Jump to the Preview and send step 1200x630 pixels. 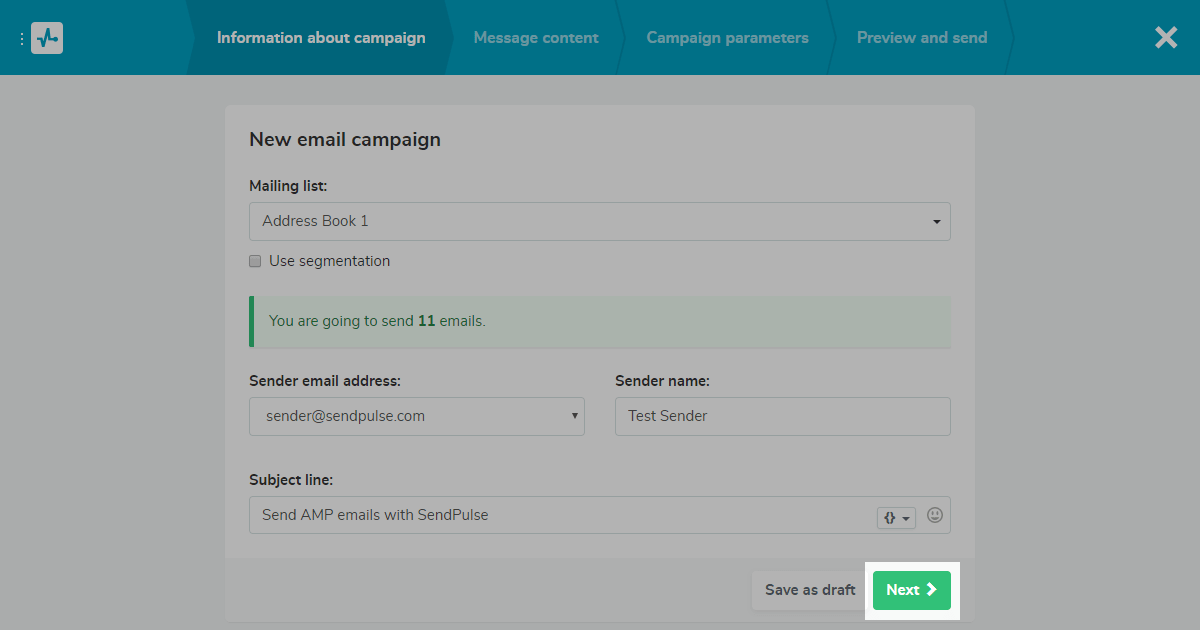(921, 38)
